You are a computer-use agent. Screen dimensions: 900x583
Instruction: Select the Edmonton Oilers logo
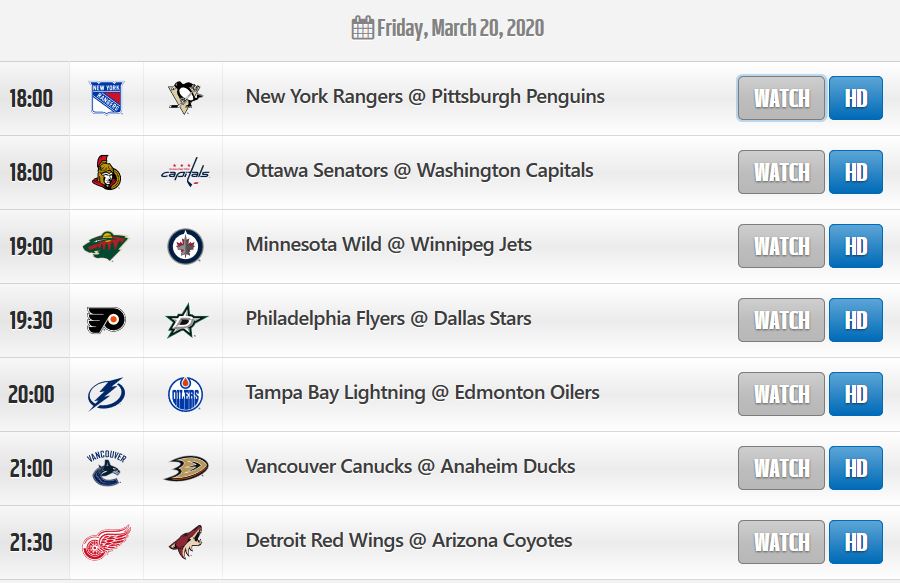click(185, 394)
